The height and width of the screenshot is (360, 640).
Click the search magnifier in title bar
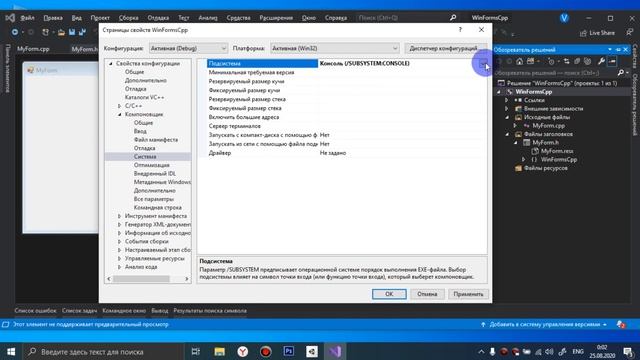pyautogui.click(x=453, y=18)
